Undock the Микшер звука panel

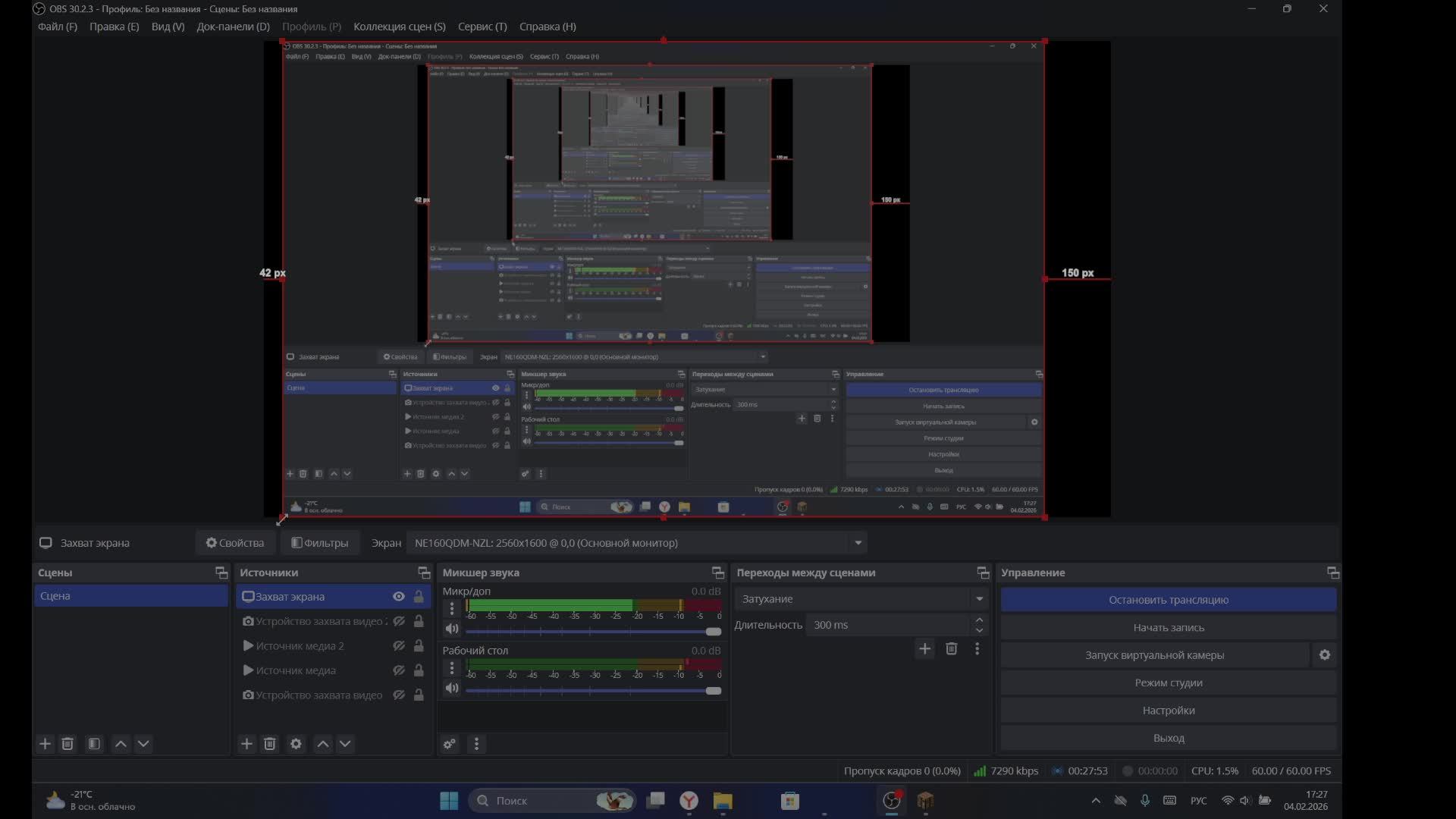pyautogui.click(x=717, y=573)
